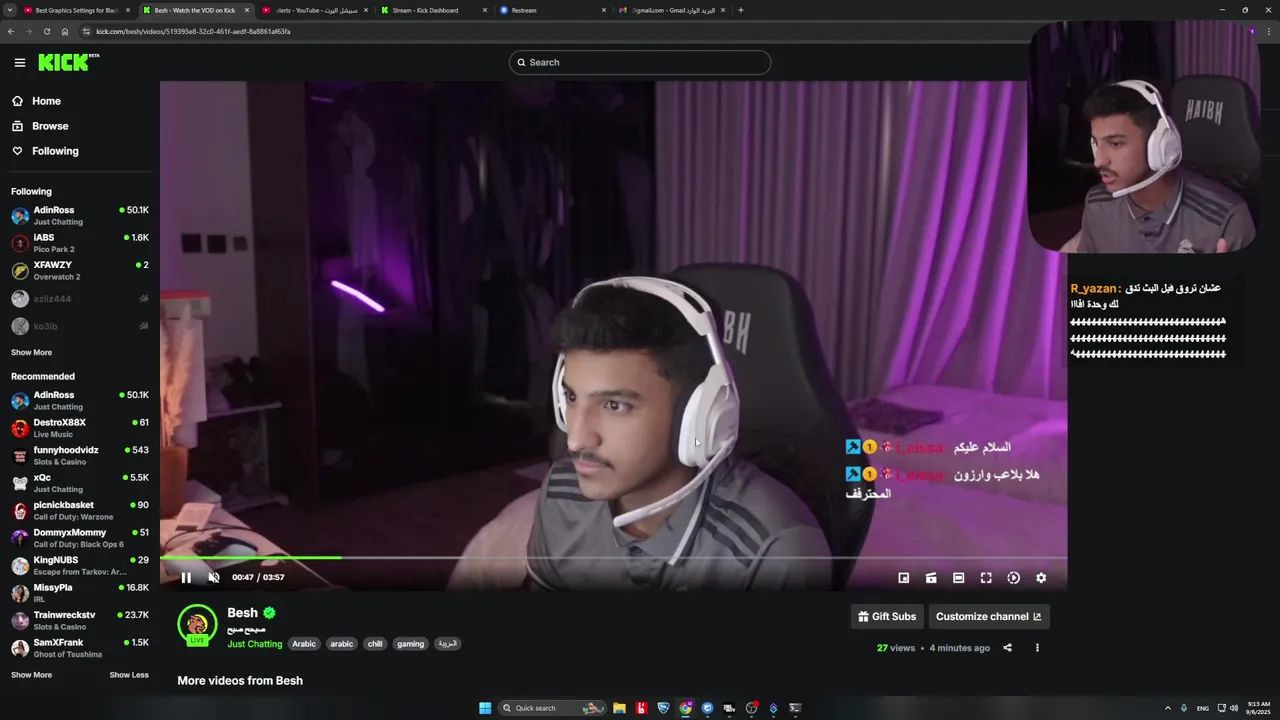Pause the video playback
Viewport: 1280px width, 720px height.
tap(186, 577)
